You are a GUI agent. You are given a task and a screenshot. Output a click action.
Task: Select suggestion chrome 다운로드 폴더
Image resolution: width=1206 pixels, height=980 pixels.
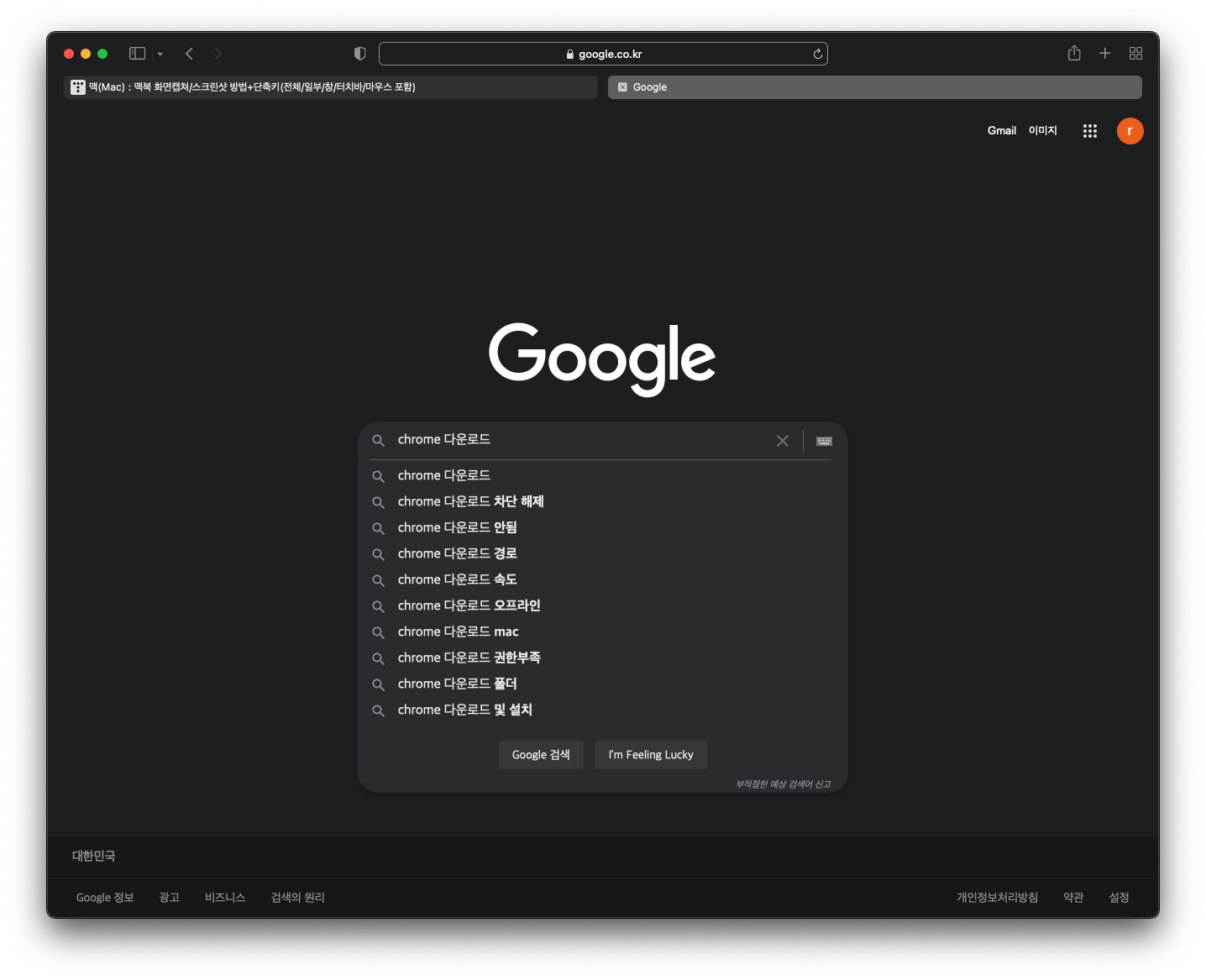(x=603, y=684)
